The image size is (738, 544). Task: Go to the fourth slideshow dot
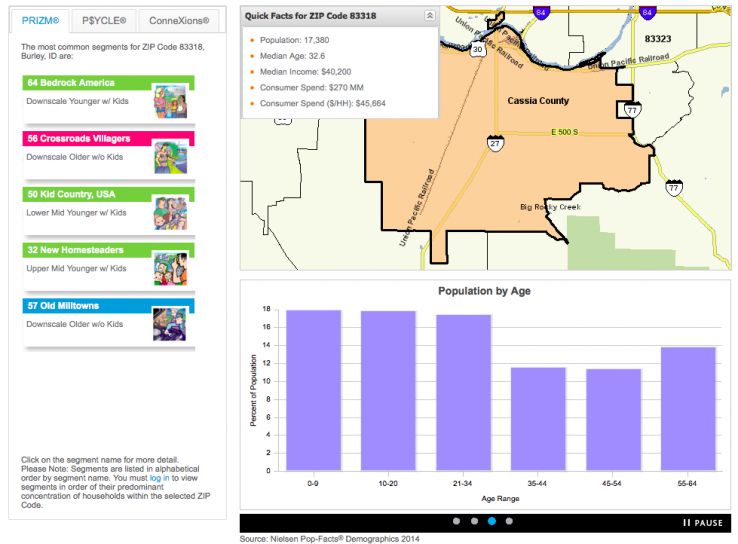coord(509,521)
